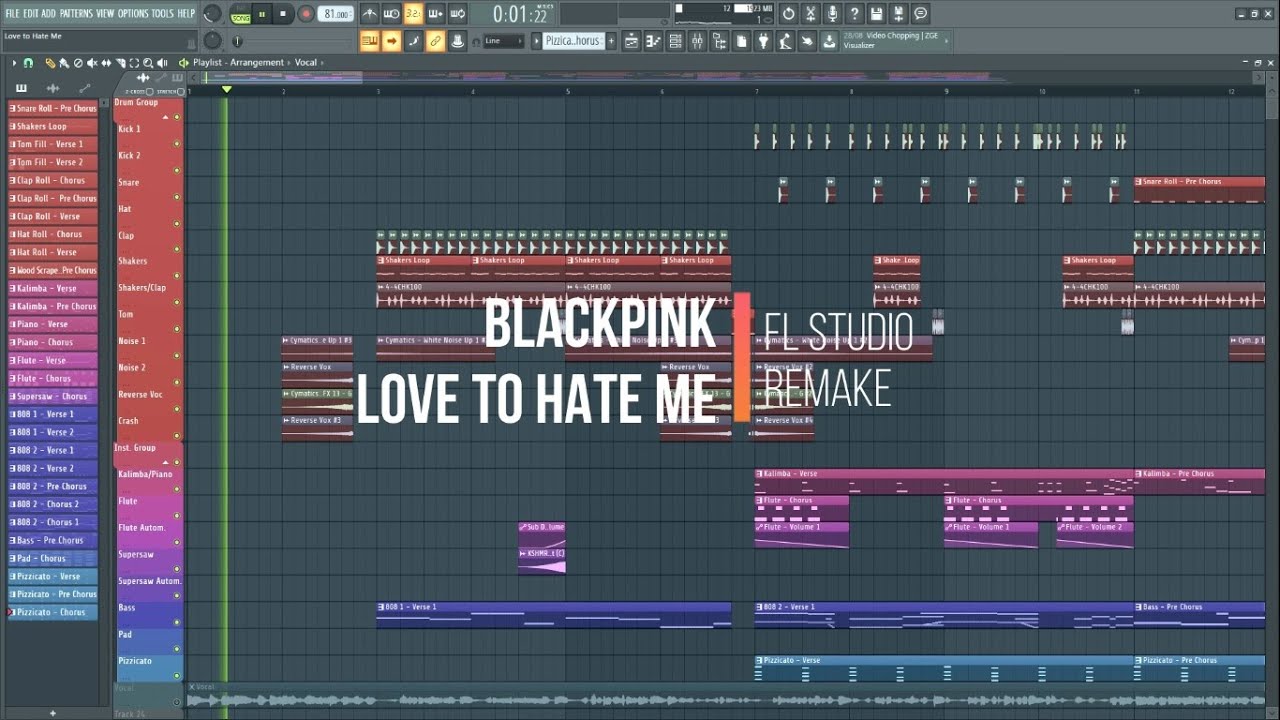Select '808 1 - Verse 1' in picker
Image resolution: width=1280 pixels, height=720 pixels.
coord(53,414)
